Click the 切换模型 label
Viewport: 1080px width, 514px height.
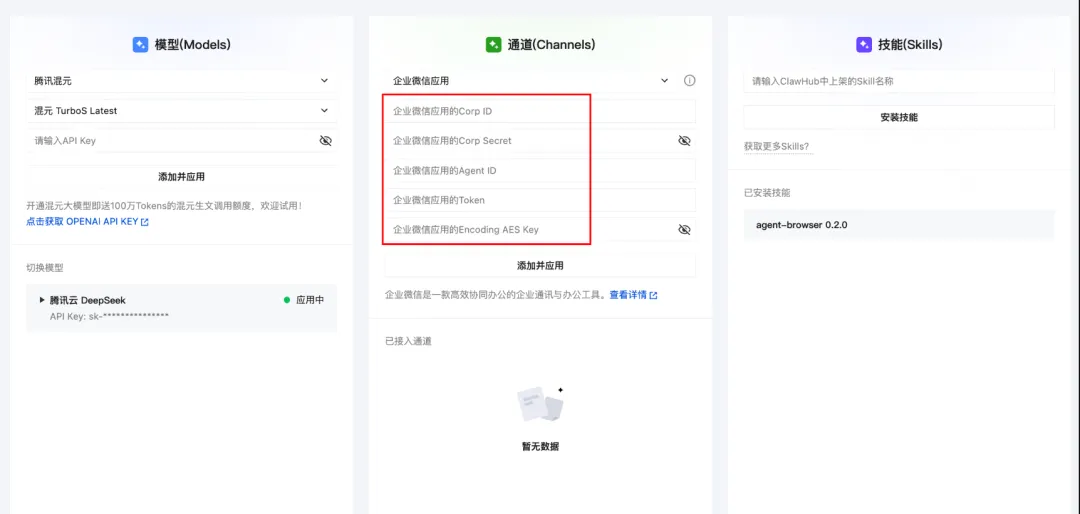tap(45, 267)
